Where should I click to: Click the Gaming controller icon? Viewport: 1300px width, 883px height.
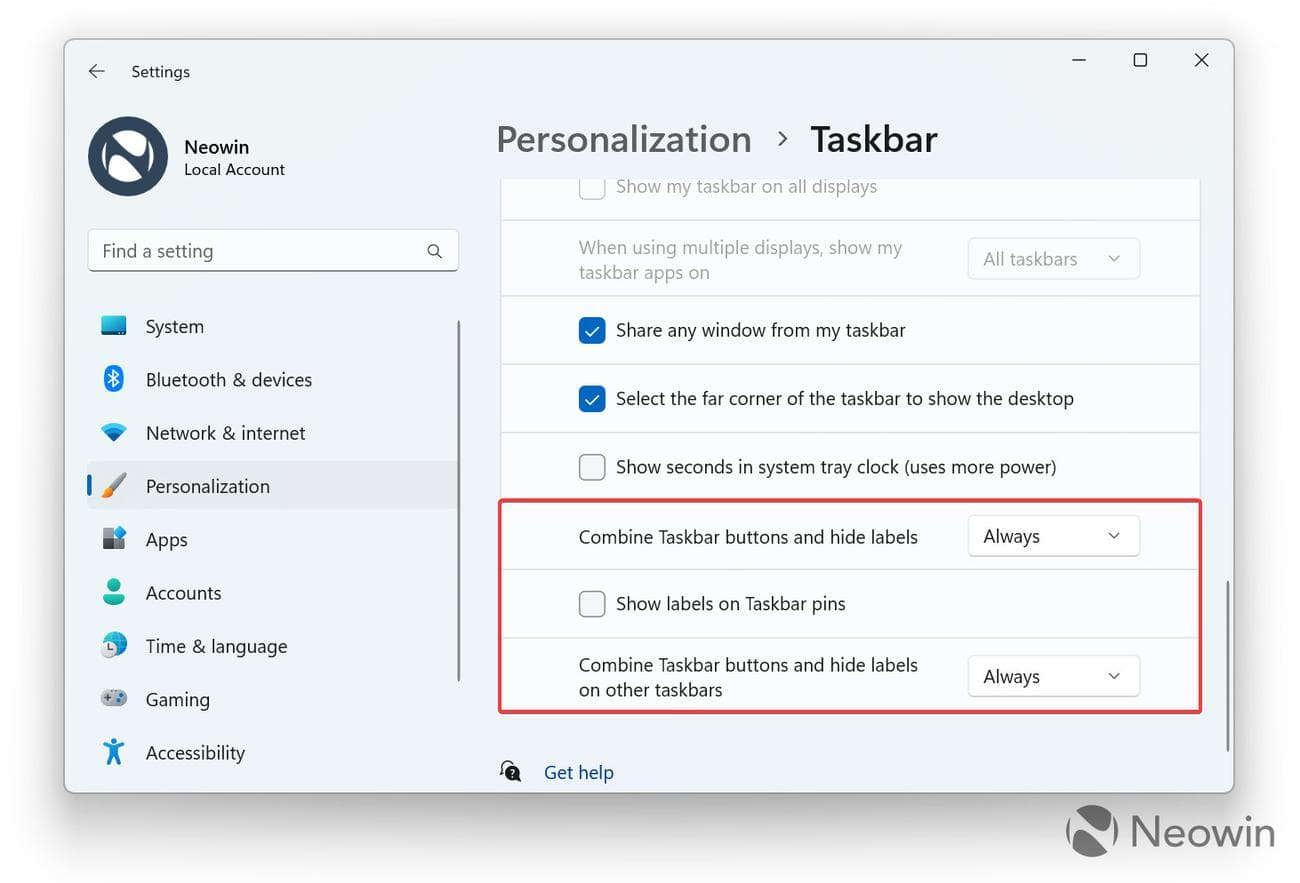114,699
